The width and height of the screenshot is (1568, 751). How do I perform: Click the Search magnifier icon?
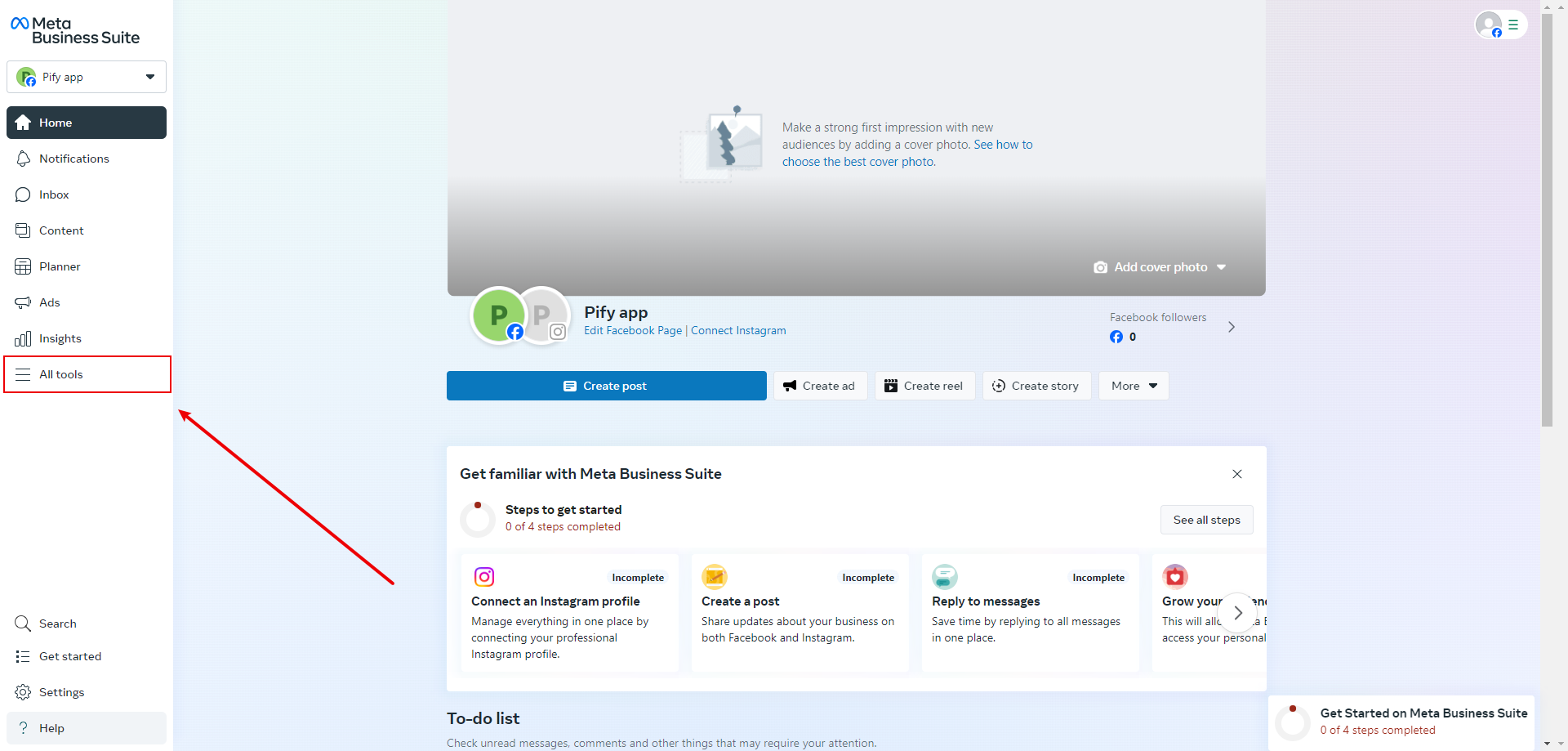click(23, 624)
